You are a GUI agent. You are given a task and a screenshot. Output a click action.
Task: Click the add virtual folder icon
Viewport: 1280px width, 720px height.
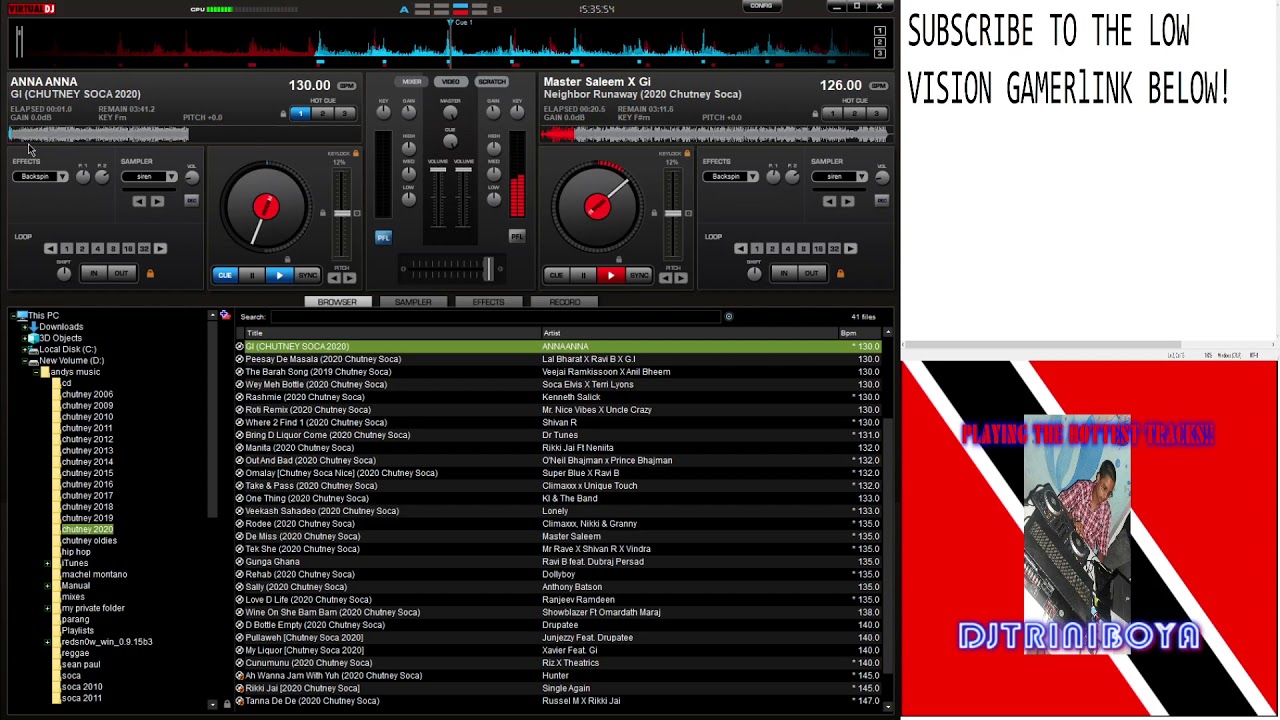pyautogui.click(x=225, y=316)
